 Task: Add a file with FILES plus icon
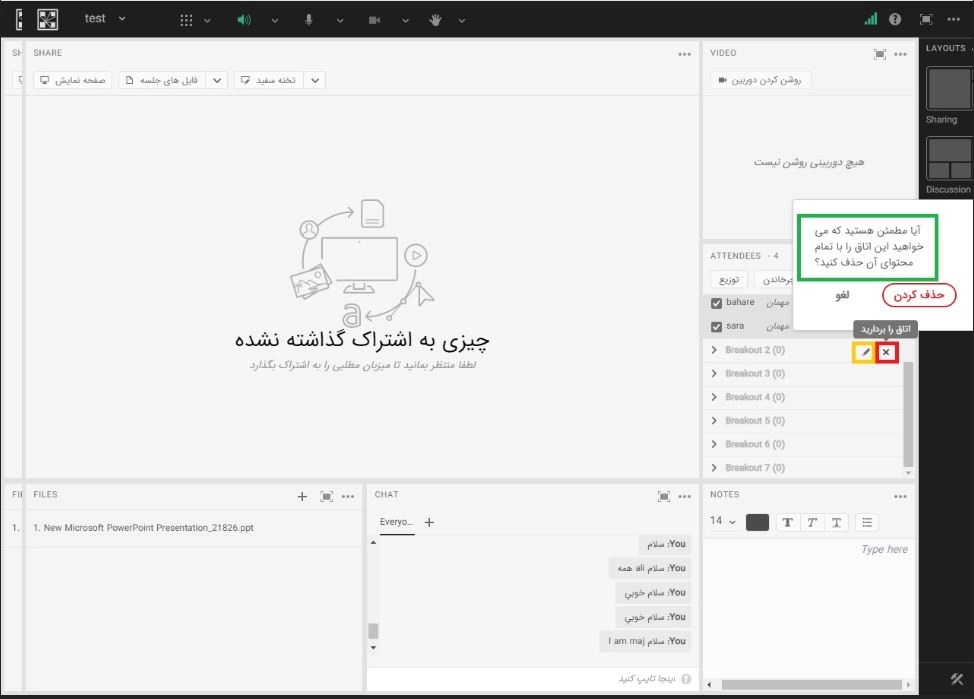(x=302, y=496)
